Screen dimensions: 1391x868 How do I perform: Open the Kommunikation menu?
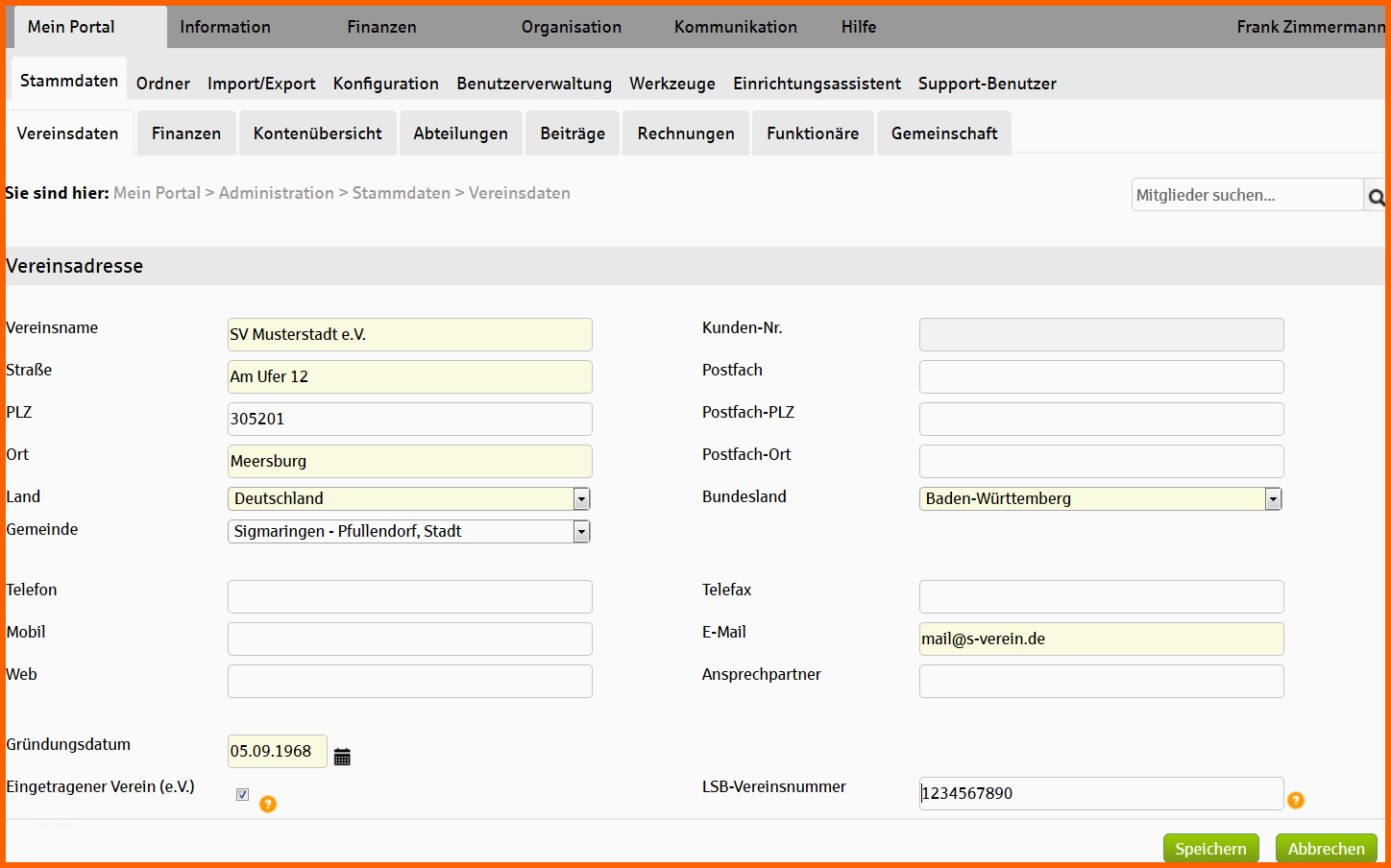click(736, 27)
